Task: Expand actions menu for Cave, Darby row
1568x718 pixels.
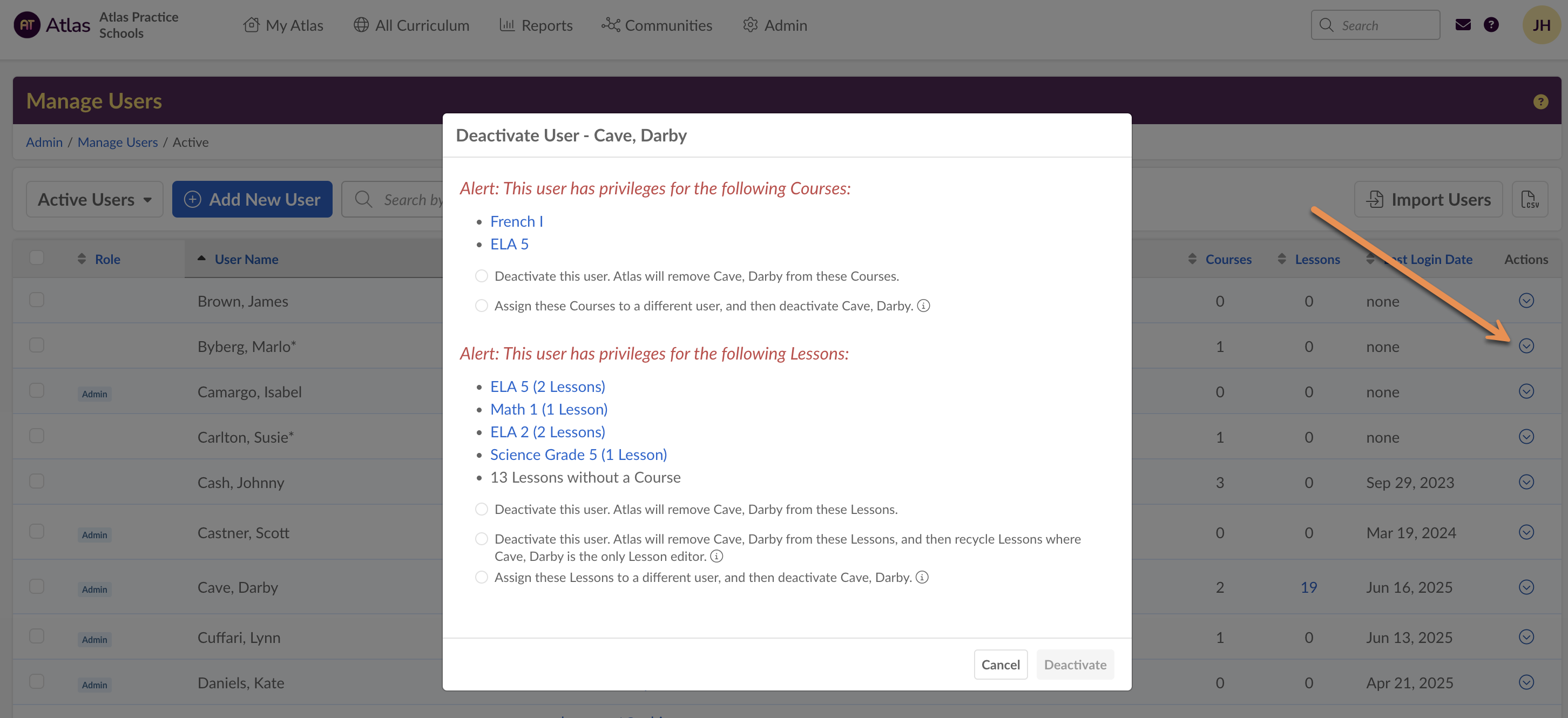Action: pyautogui.click(x=1525, y=587)
